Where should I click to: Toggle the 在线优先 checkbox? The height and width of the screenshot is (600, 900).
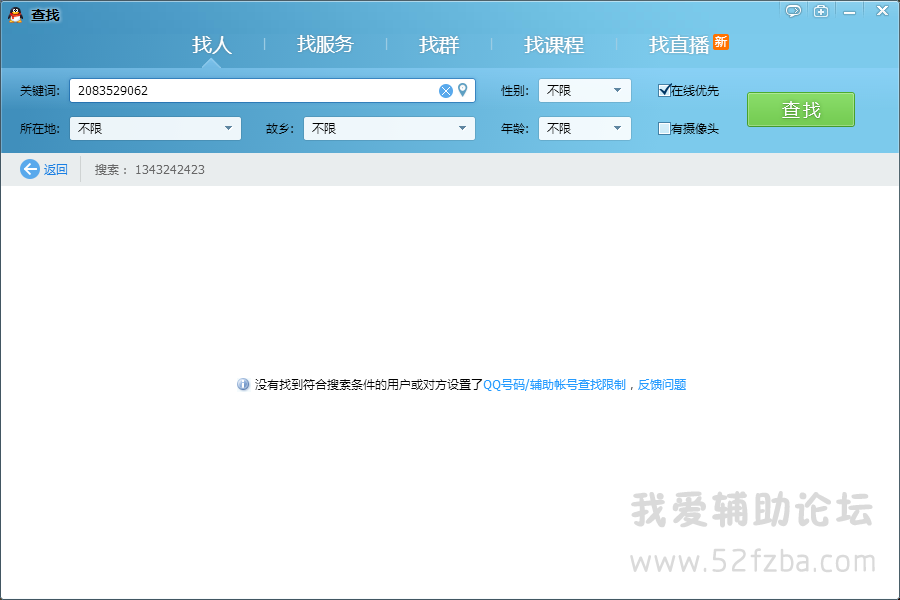coord(664,90)
